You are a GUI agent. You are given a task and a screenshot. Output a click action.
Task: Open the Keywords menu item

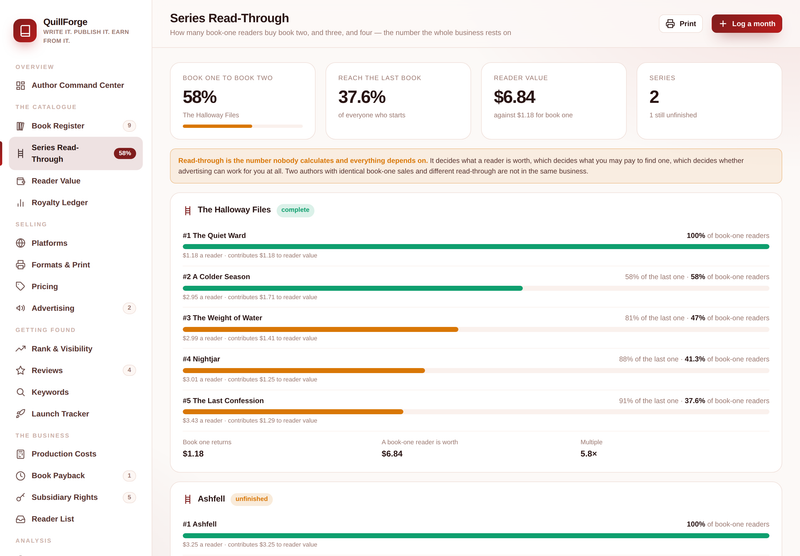click(x=76, y=392)
